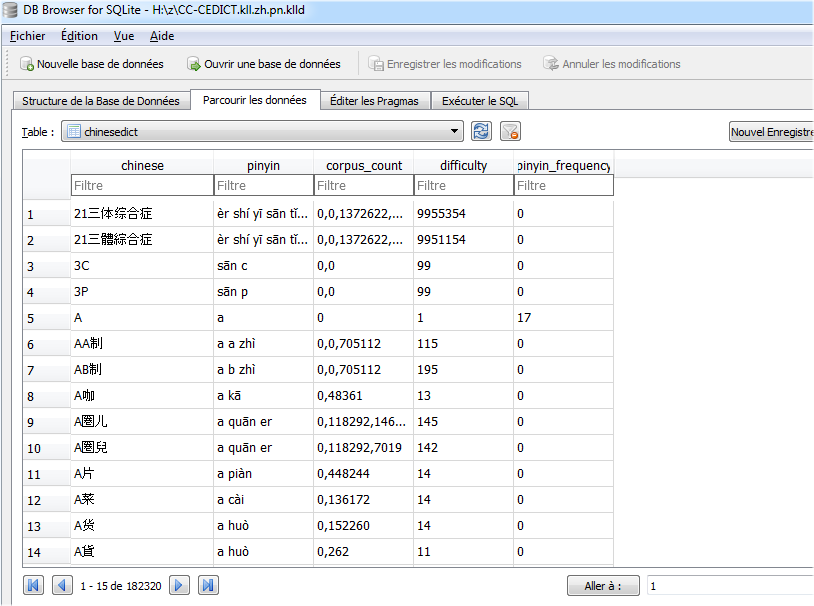814x606 pixels.
Task: Sort by the chinese column header
Action: pyautogui.click(x=142, y=165)
